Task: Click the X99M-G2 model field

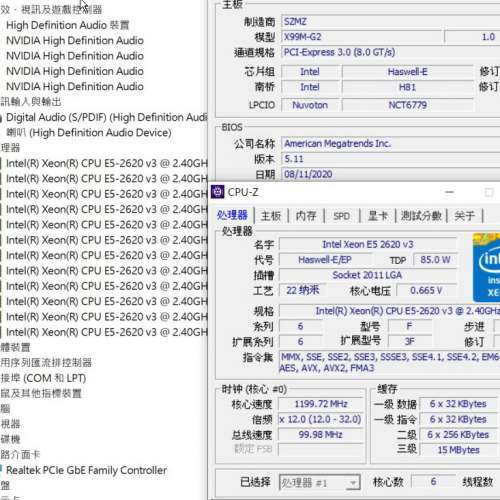Action: pyautogui.click(x=362, y=37)
